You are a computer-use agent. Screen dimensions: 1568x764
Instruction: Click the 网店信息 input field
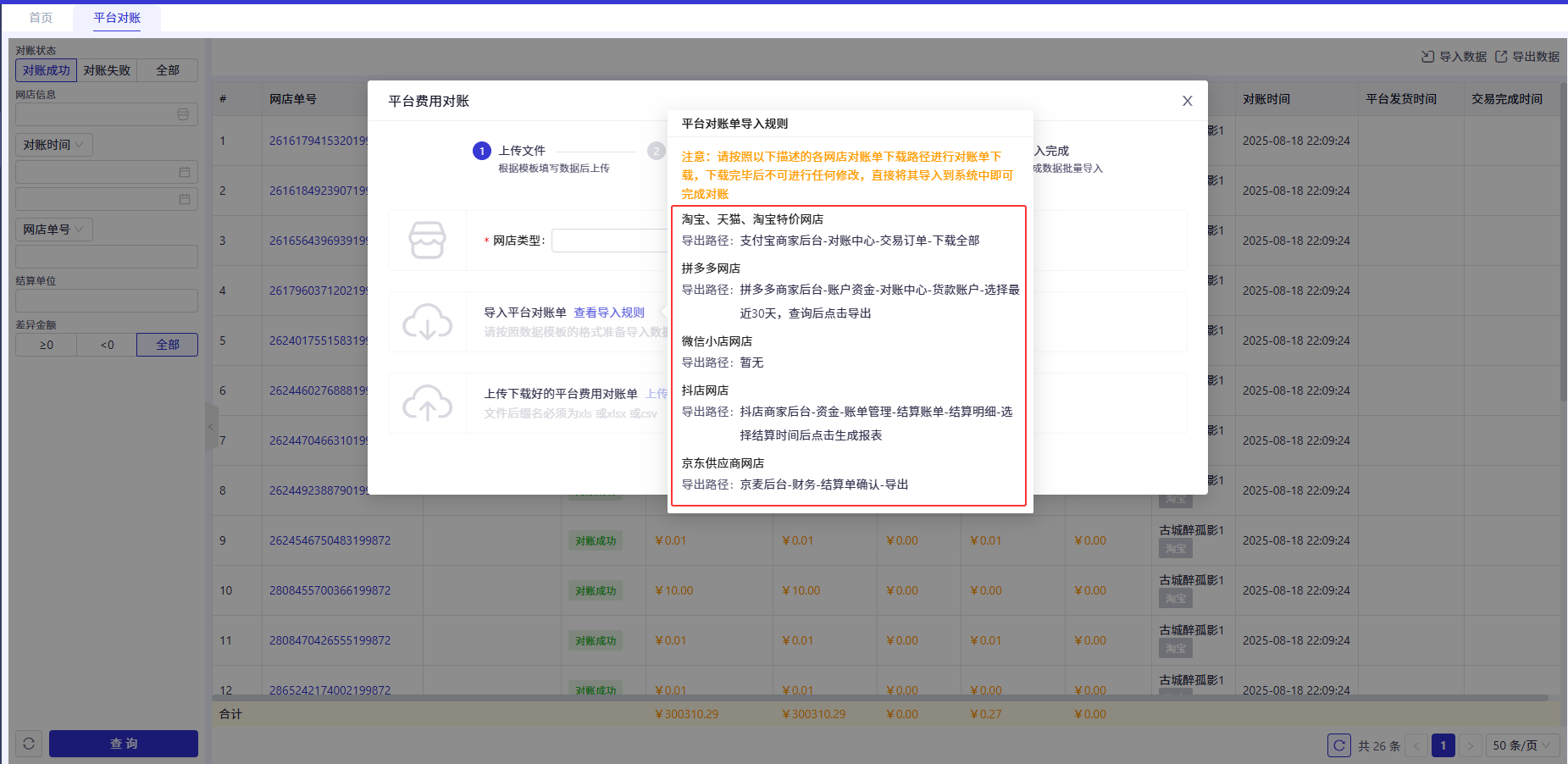[x=107, y=114]
